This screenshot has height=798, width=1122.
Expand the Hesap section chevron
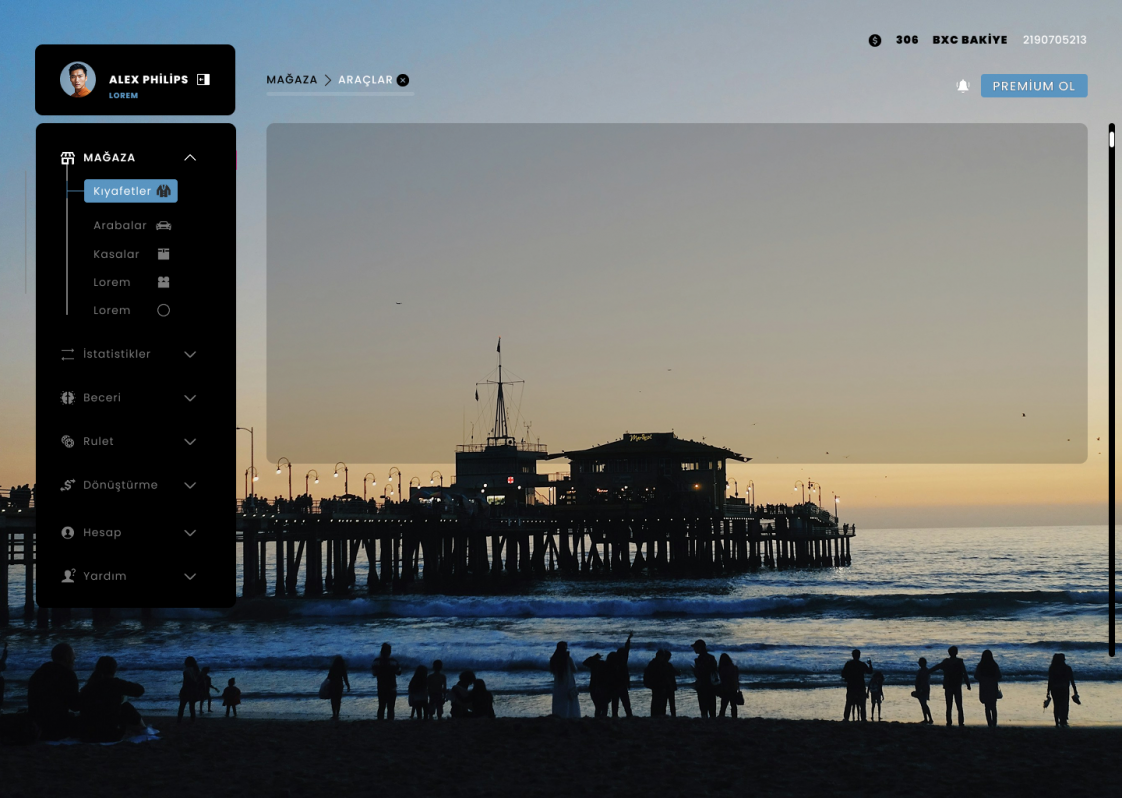click(190, 533)
